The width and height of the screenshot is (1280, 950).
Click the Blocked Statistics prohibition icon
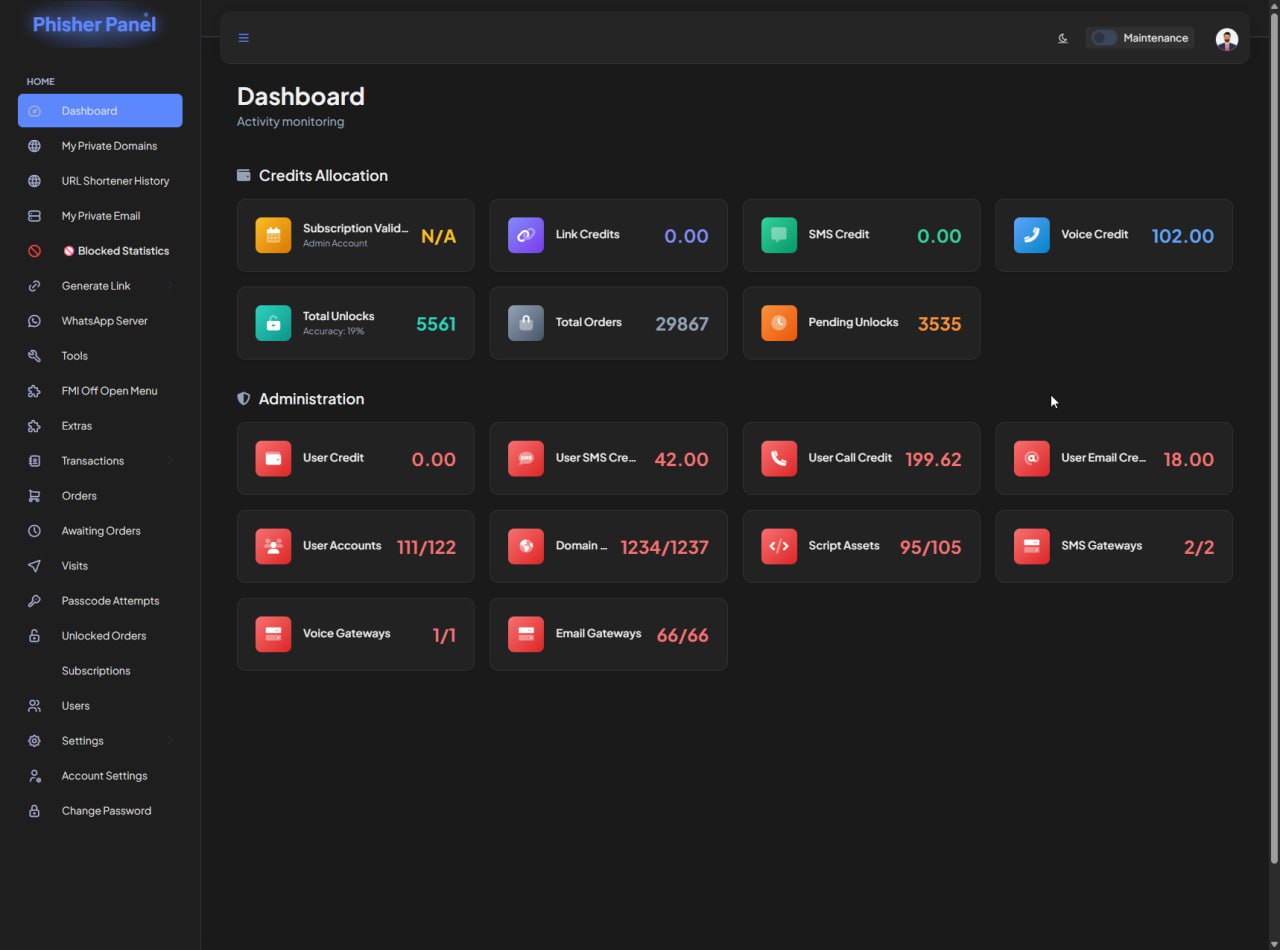(x=34, y=251)
